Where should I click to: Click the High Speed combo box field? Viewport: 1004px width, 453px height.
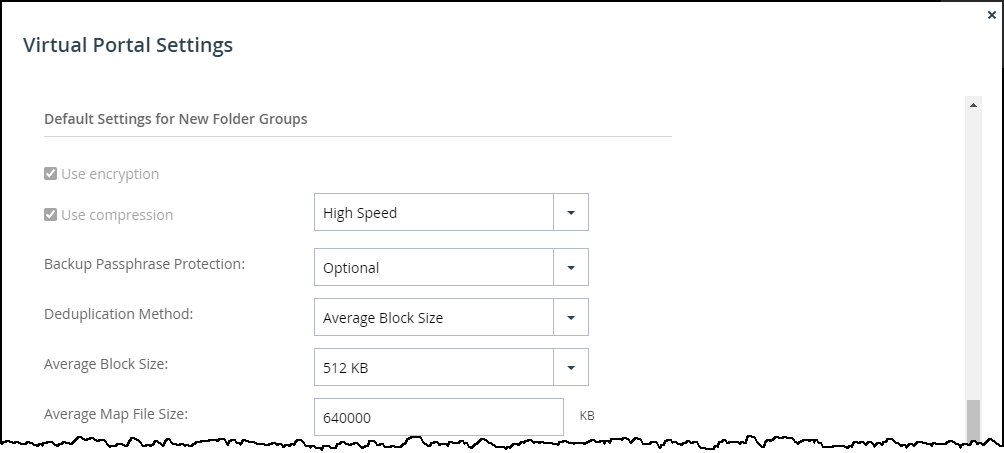pyautogui.click(x=433, y=213)
